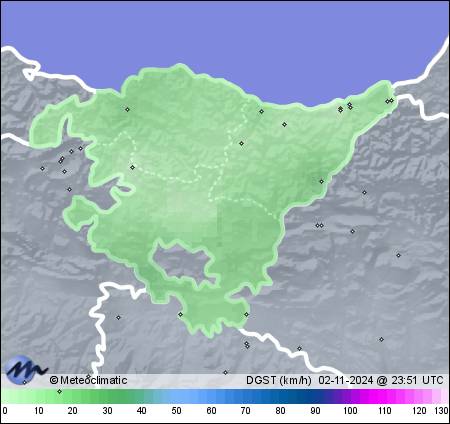
Task: Select the twin markers in the gray area east of the green zone
Action: click(x=319, y=225)
